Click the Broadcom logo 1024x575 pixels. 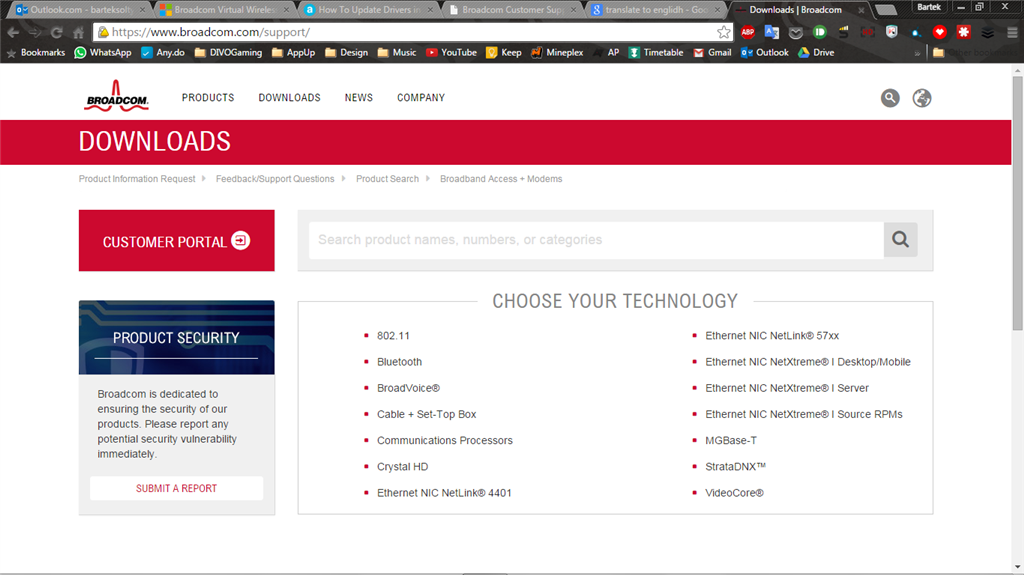tap(116, 96)
